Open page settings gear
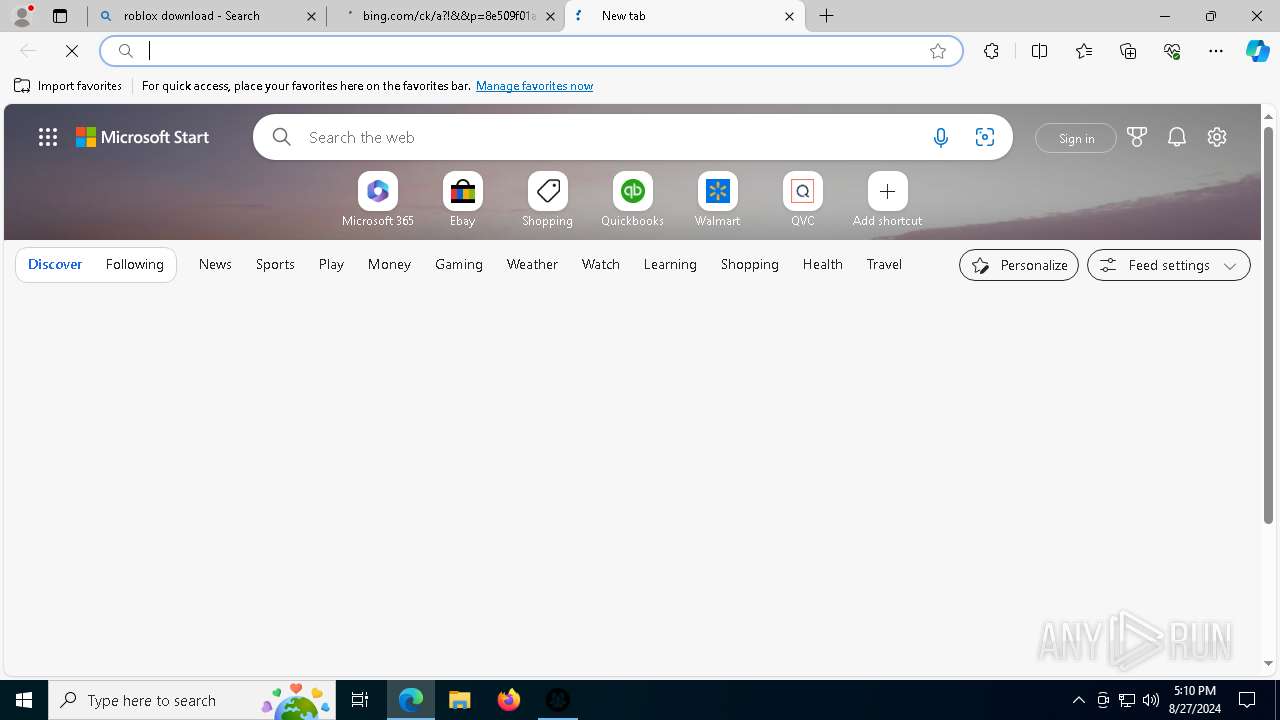 [x=1217, y=137]
